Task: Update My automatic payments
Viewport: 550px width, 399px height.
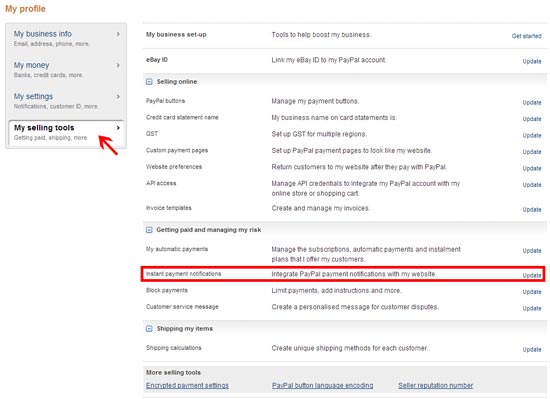Action: click(x=532, y=251)
